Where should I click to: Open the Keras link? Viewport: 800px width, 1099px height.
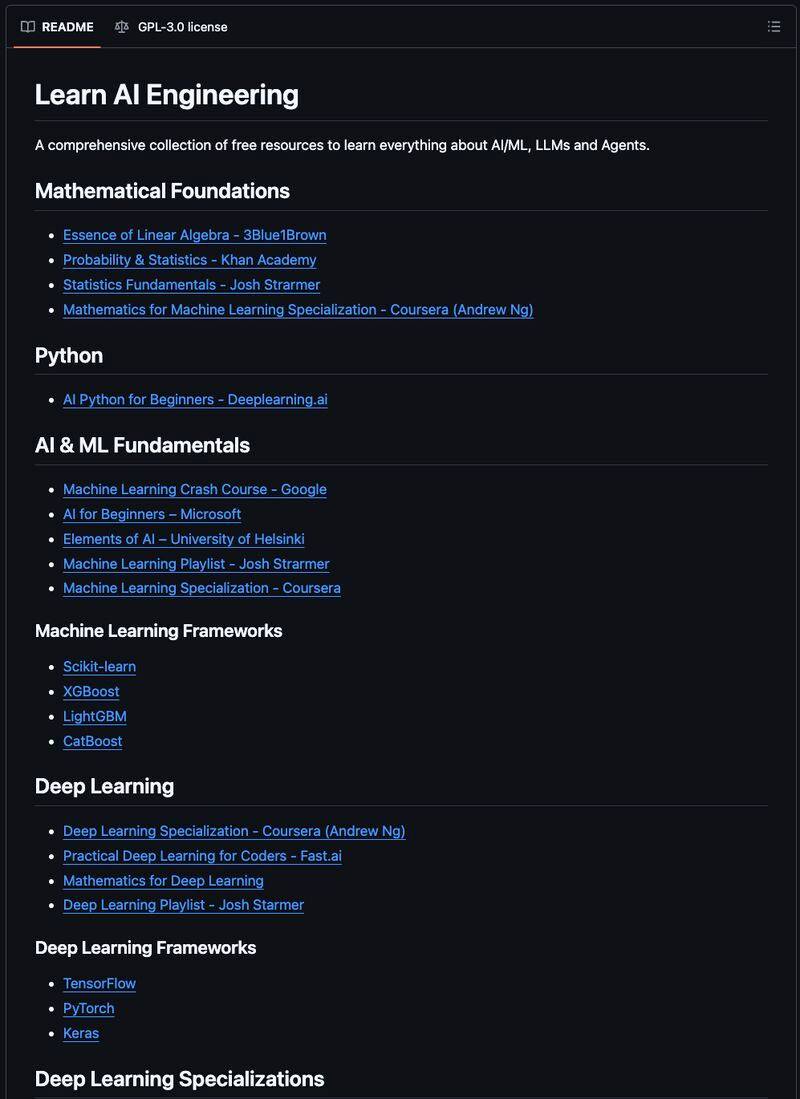coord(81,1033)
